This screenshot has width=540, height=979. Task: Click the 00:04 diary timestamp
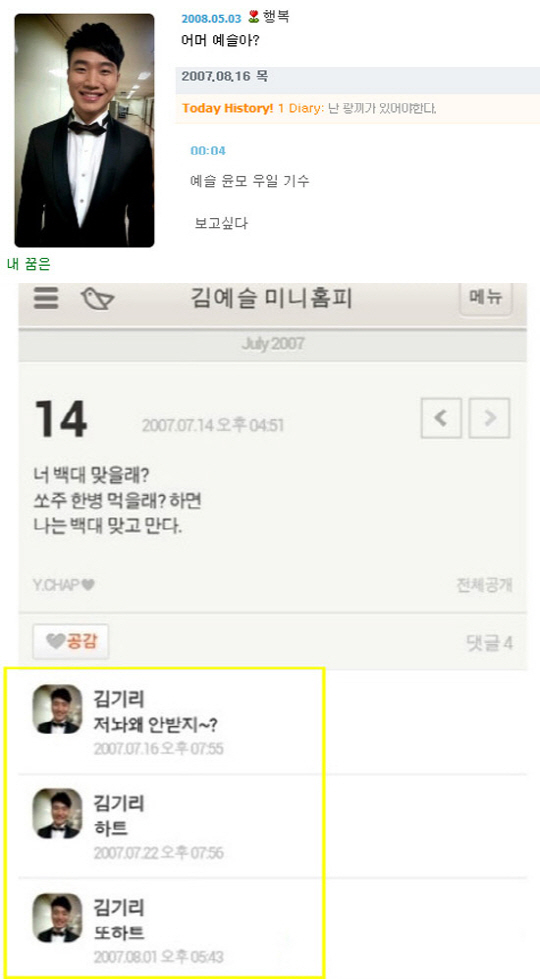(208, 150)
